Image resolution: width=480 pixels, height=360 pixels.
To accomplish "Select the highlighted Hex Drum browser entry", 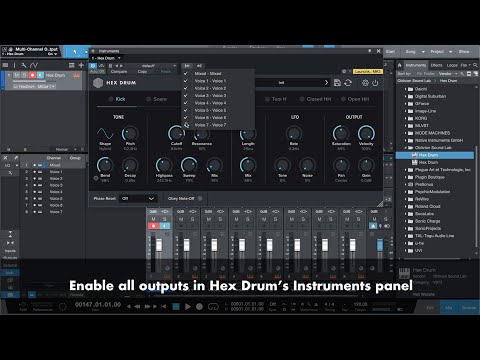I will click(x=435, y=155).
